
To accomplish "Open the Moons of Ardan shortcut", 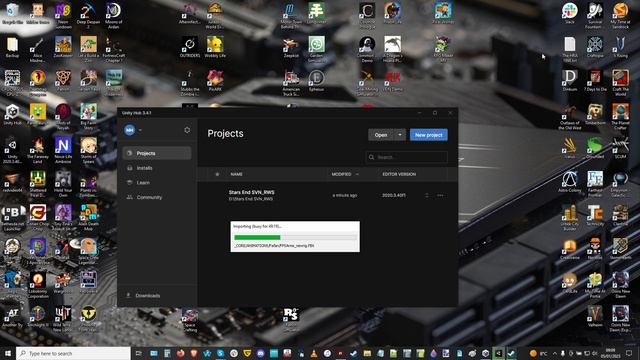I will click(113, 16).
